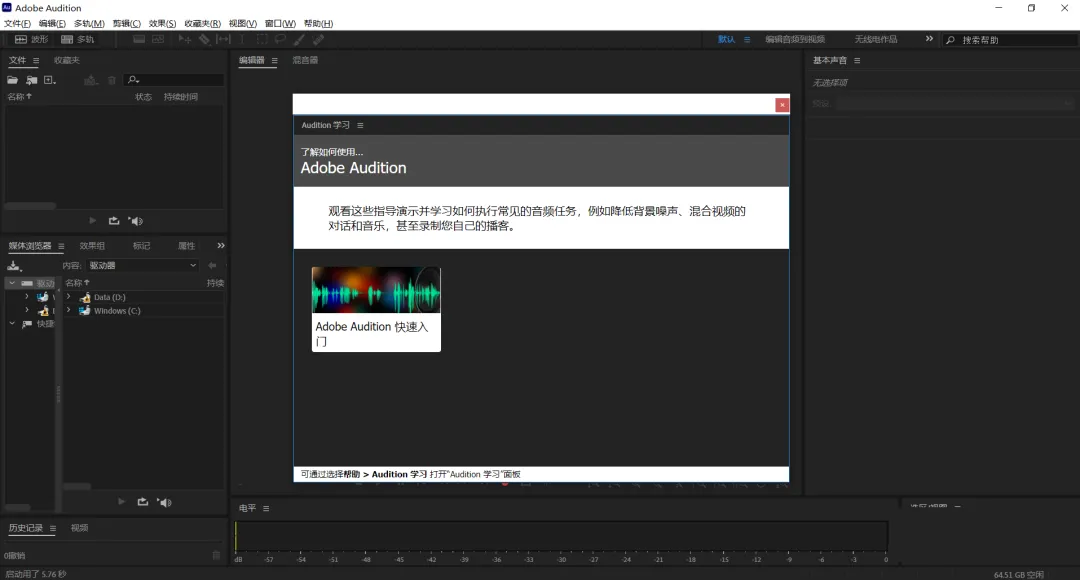Switch to Markers (标记) tab
The width and height of the screenshot is (1080, 580).
coord(141,246)
